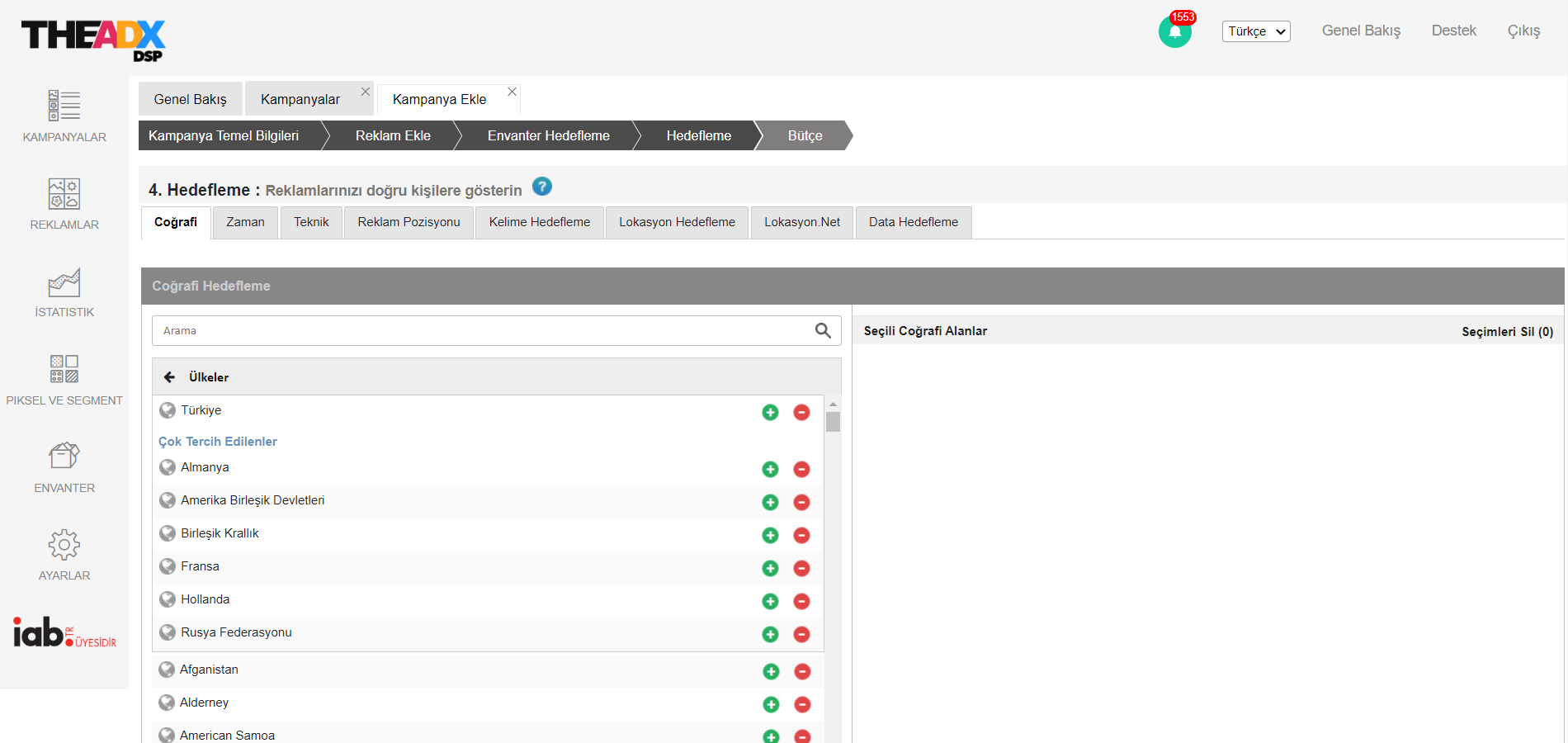Go to the Bütçe wizard step
This screenshot has height=743, width=1568.
coord(805,135)
